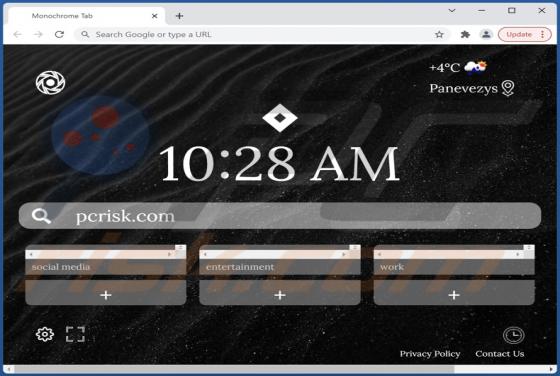The width and height of the screenshot is (560, 376).
Task: Click the Panevezys location name
Action: click(x=463, y=89)
